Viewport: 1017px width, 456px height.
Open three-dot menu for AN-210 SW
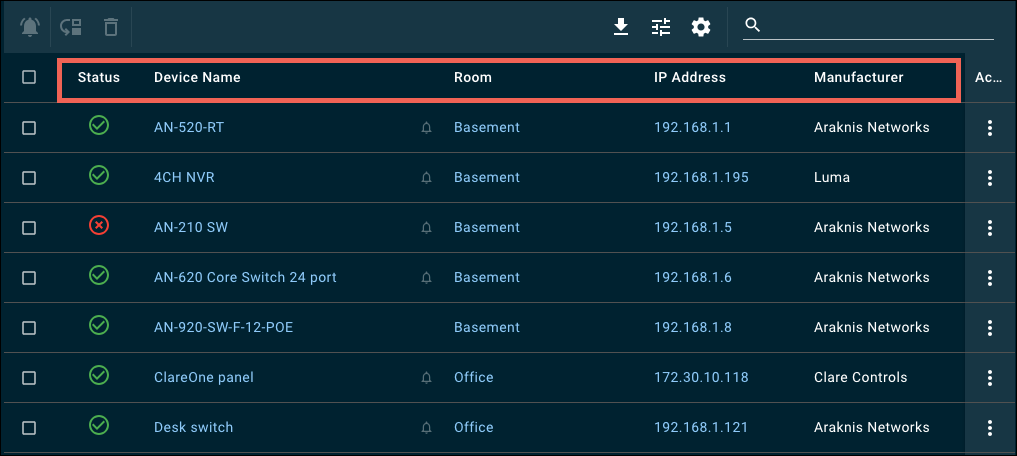[x=990, y=228]
